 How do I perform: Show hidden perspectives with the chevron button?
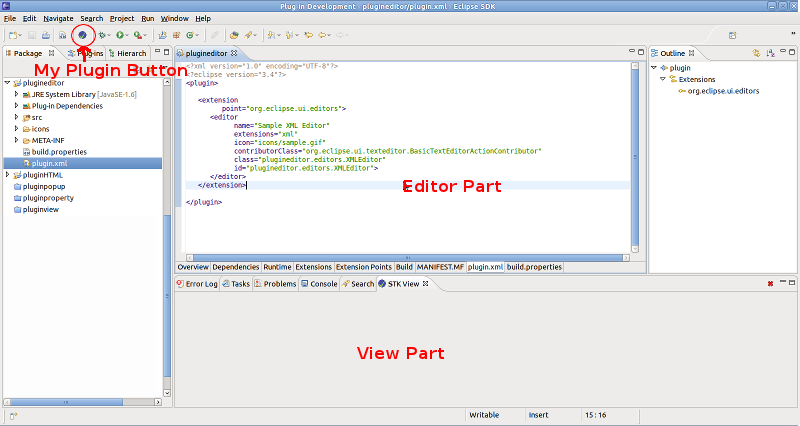pyautogui.click(x=793, y=34)
